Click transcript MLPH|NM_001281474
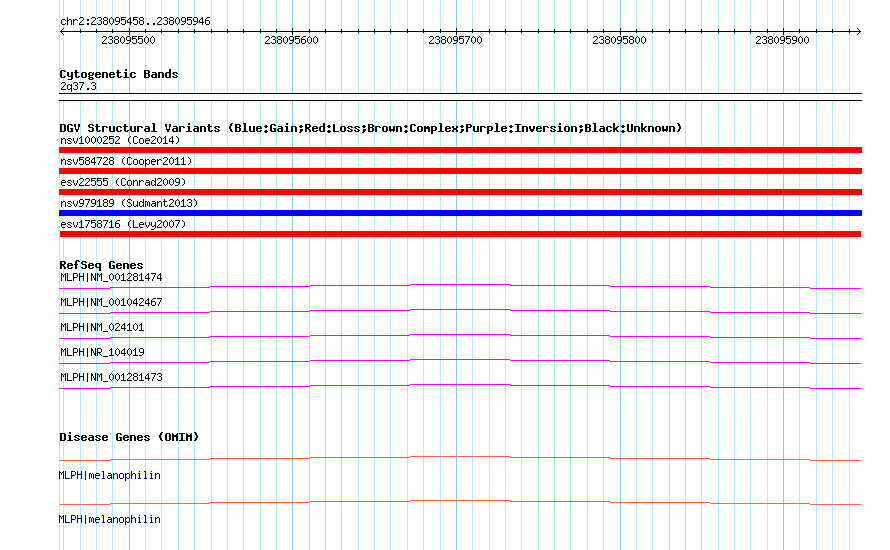 click(111, 278)
